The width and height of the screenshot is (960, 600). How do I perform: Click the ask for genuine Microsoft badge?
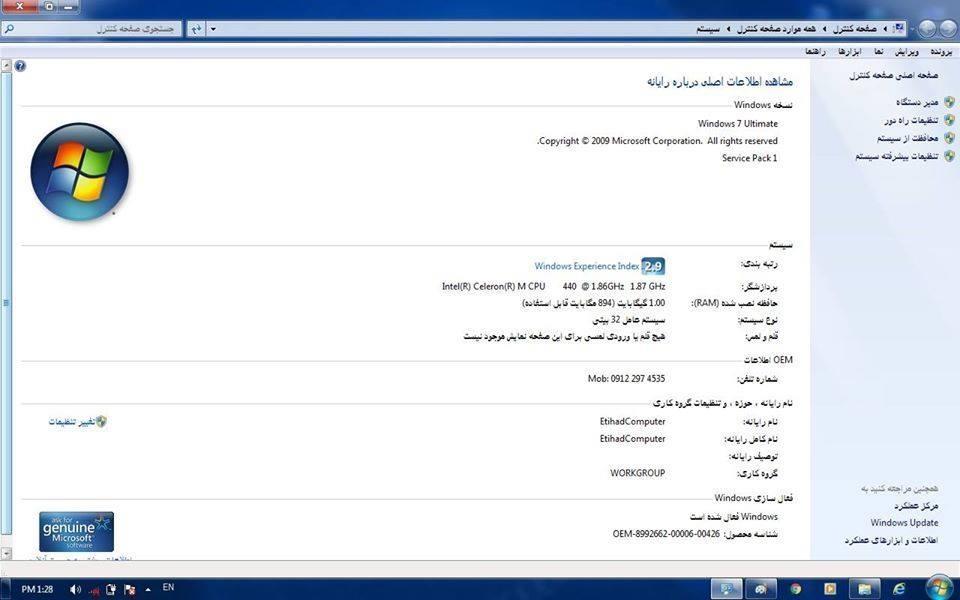[x=77, y=531]
